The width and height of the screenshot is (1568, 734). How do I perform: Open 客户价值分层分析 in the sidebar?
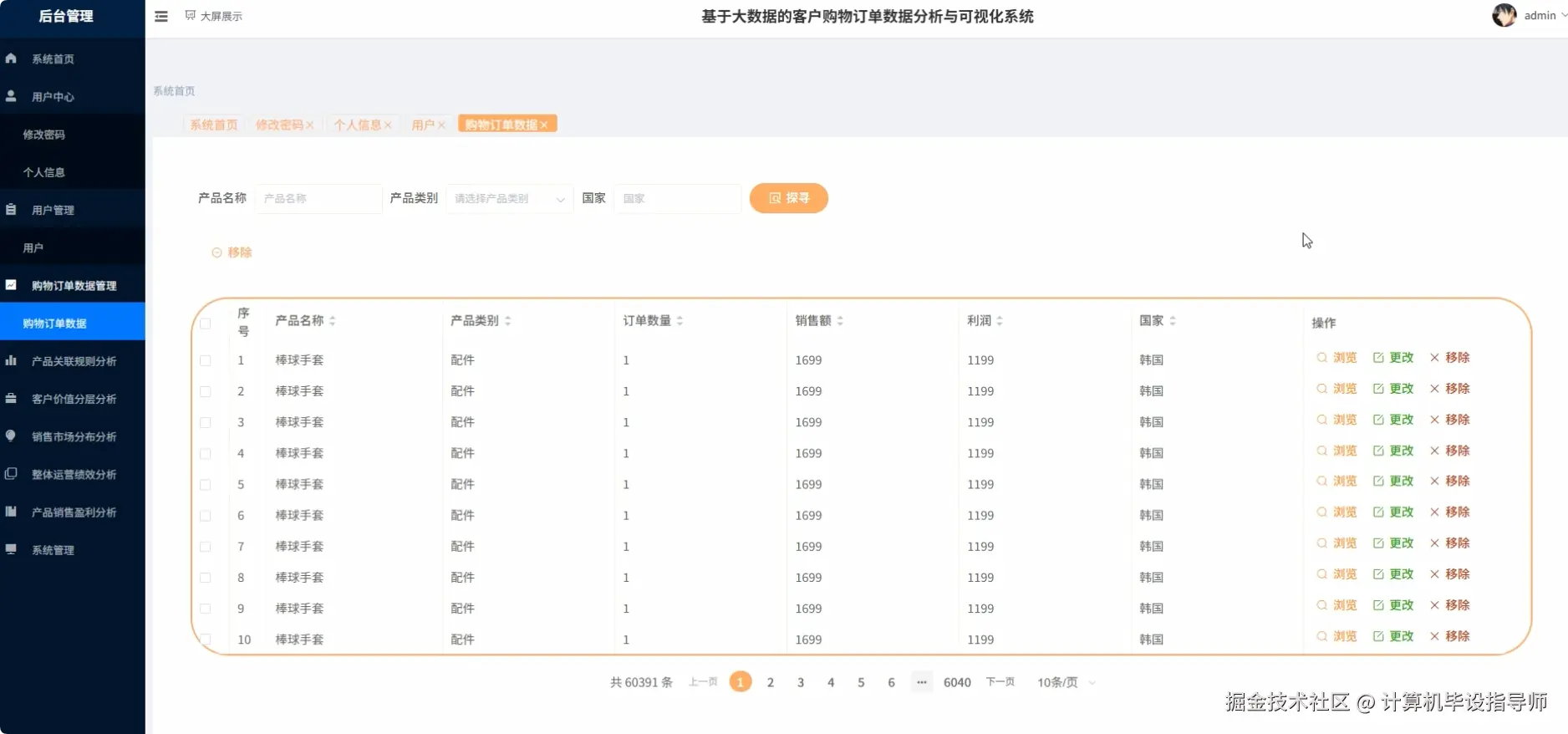(73, 399)
